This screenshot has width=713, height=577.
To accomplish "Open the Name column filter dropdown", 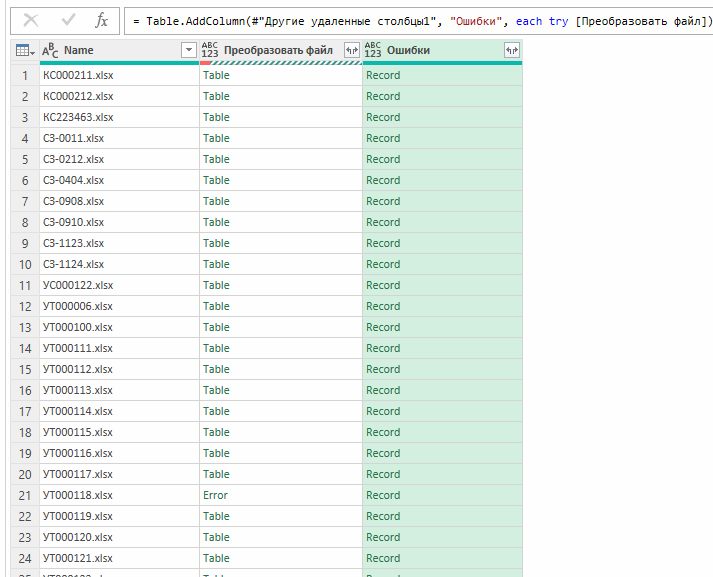I will tap(189, 50).
